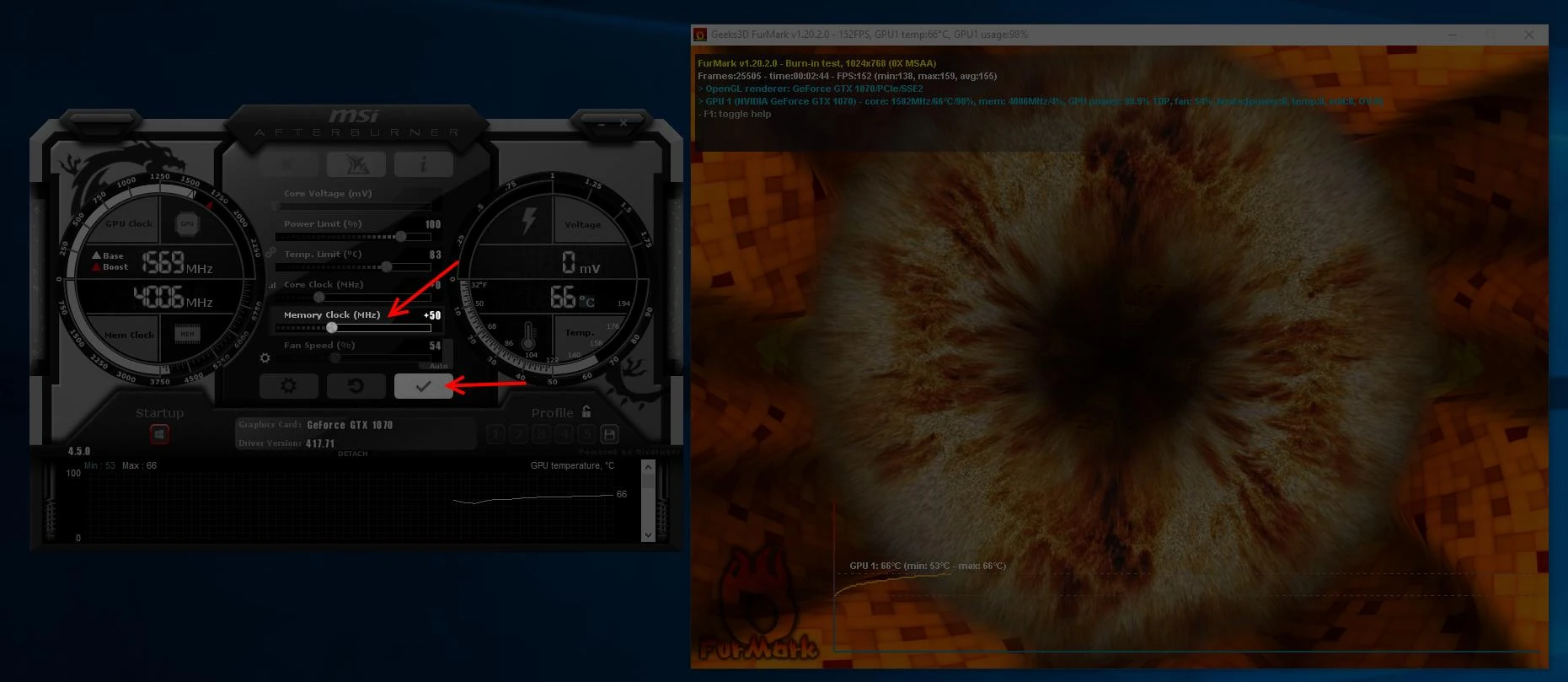Image resolution: width=1568 pixels, height=682 pixels.
Task: Click the 1569 MHz GPU clock readout
Action: pos(176,263)
